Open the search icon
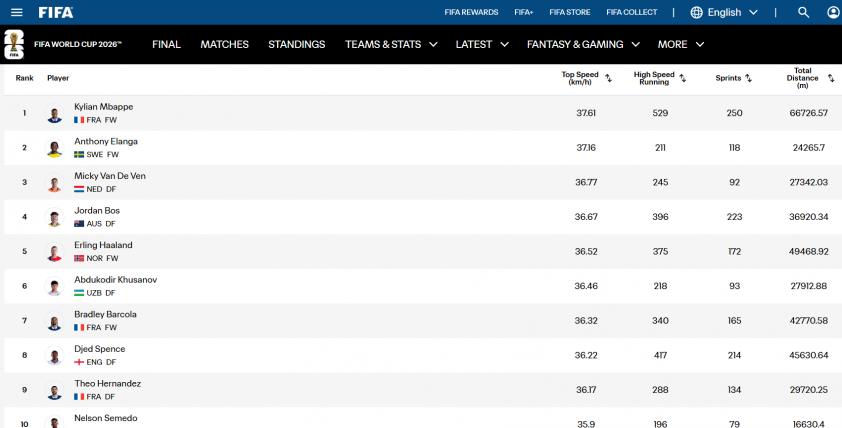This screenshot has width=842, height=428. [x=803, y=12]
